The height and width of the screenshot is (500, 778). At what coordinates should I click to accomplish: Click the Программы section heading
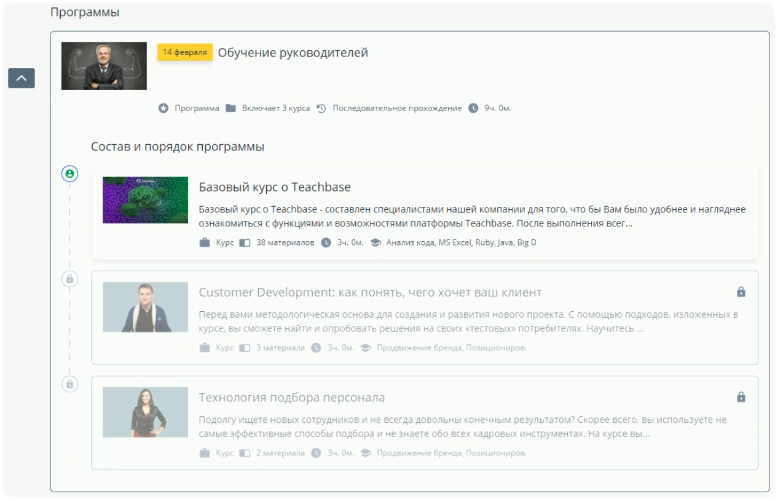(85, 12)
